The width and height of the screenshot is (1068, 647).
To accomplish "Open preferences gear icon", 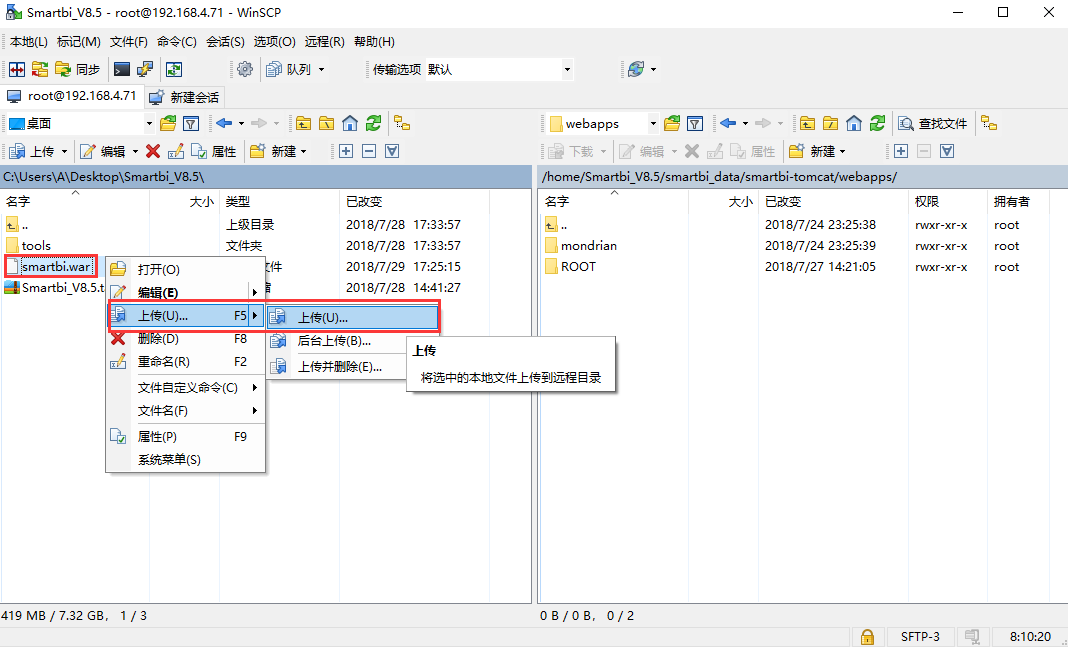I will [x=245, y=69].
